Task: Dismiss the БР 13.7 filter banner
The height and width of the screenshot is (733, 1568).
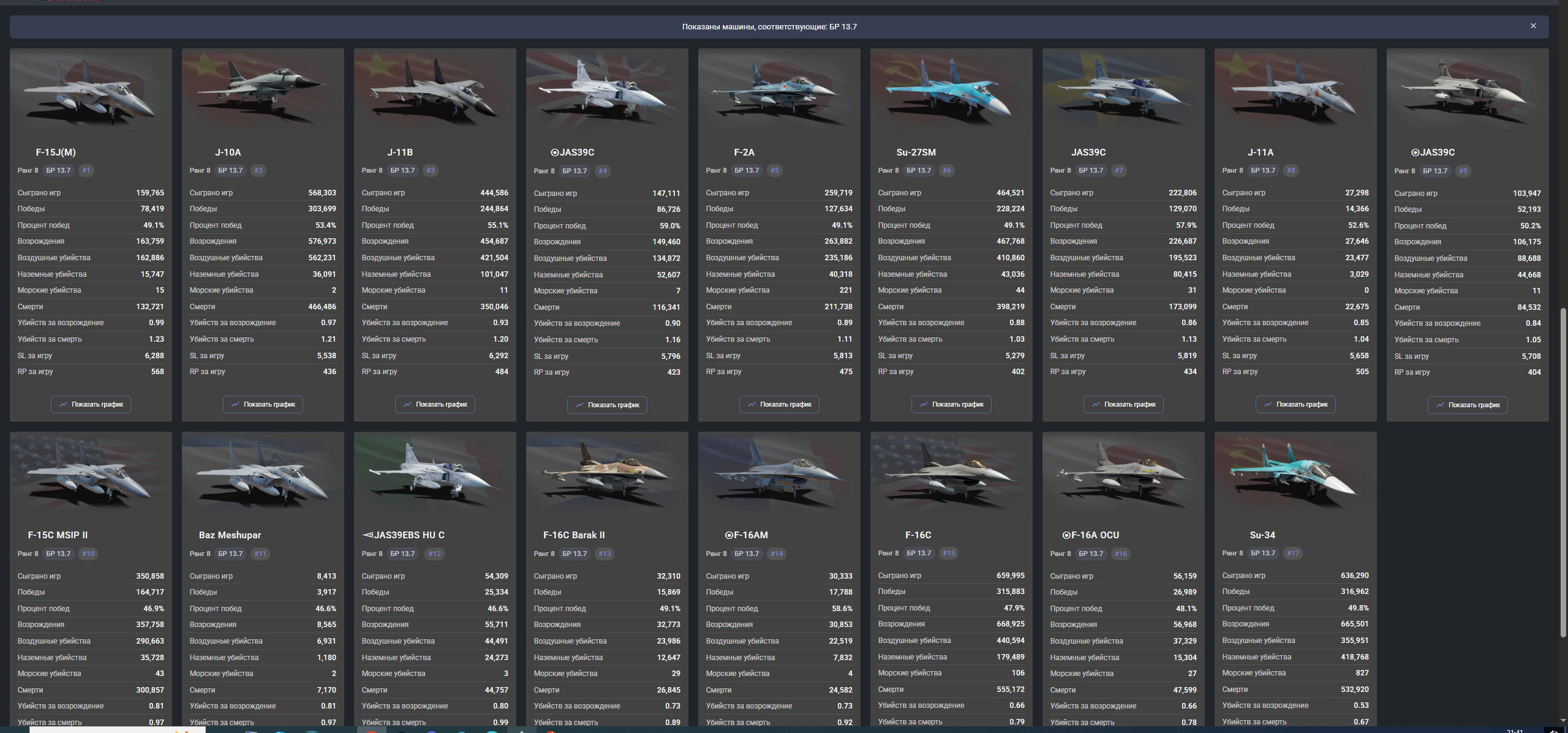Action: (1533, 26)
